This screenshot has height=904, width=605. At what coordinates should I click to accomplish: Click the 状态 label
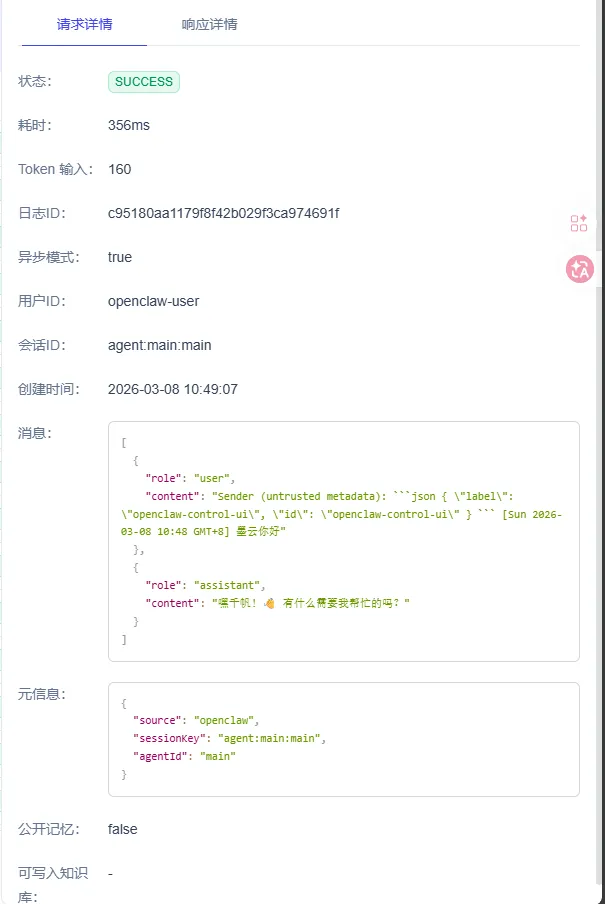pos(35,81)
